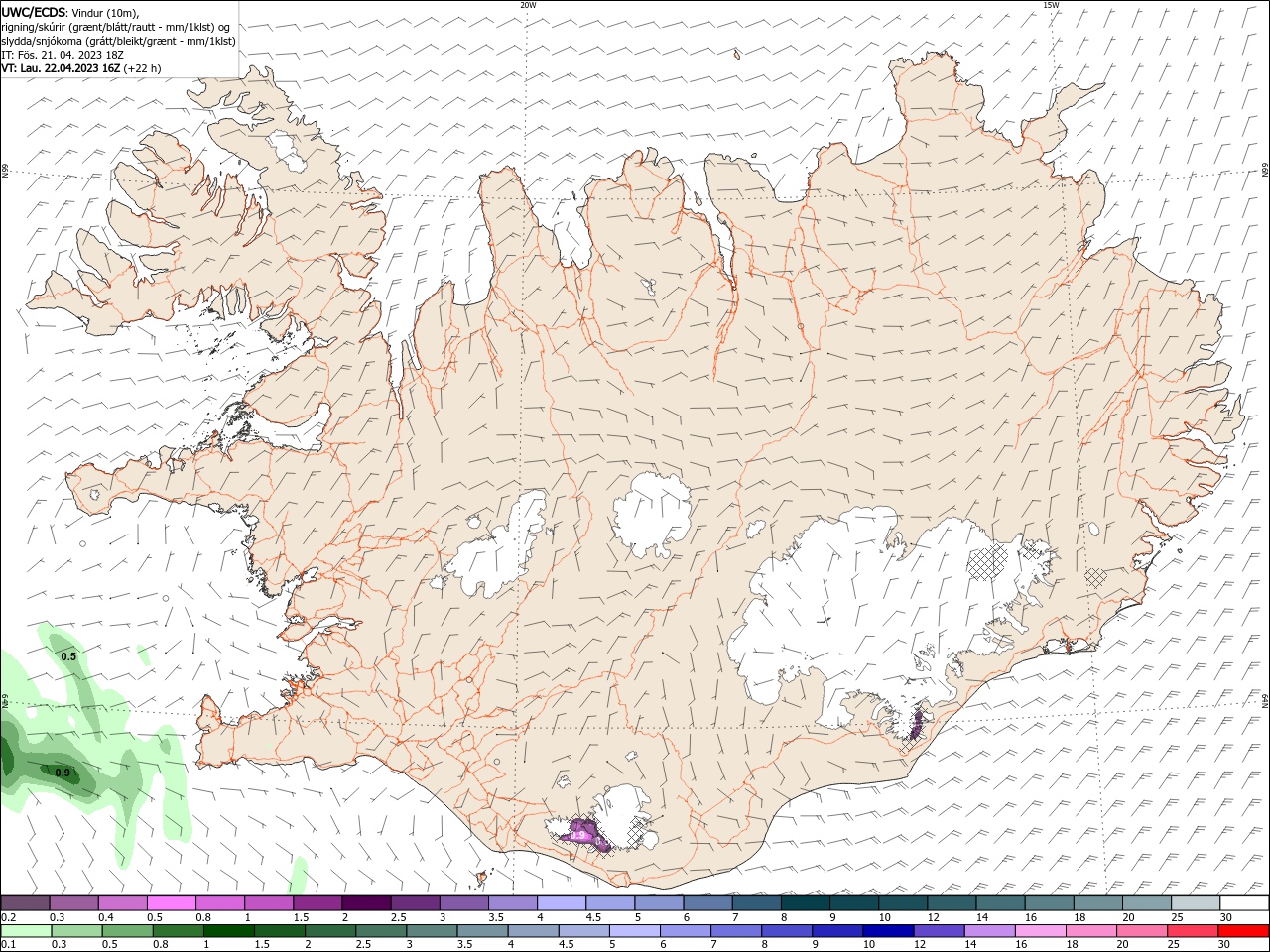Screen dimensions: 1270x952
Task: Click the grey-purple 0.2 snow legend swatch
Action: click(x=25, y=903)
